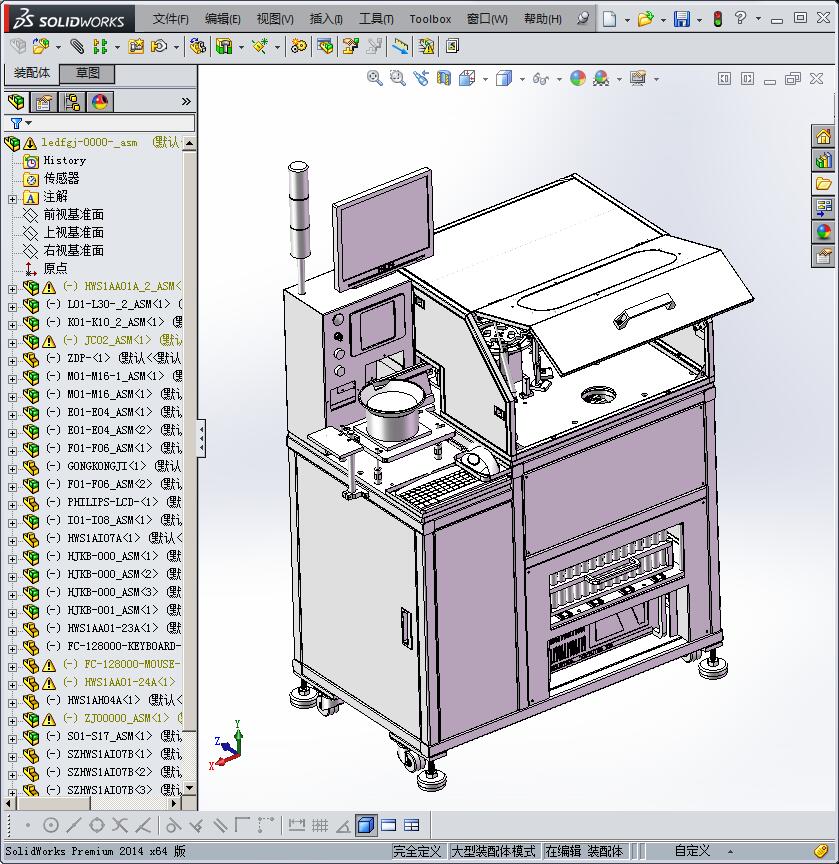
Task: Open the ConfigurationManager tab icon
Action: 72,102
